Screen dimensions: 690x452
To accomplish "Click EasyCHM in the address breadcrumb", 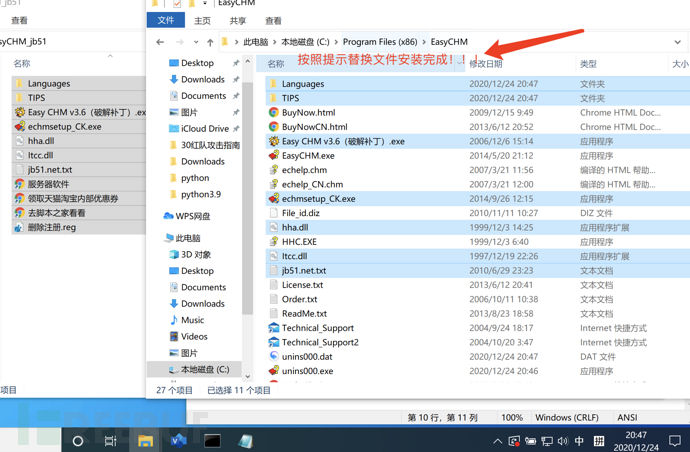I will [x=449, y=42].
